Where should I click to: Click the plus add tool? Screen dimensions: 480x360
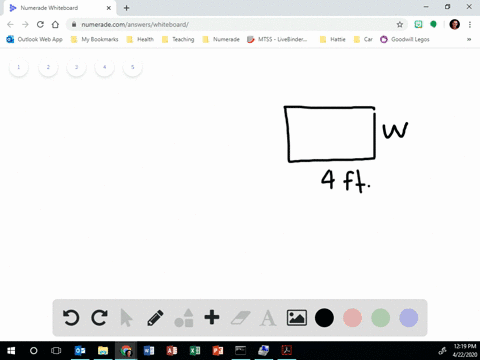click(212, 317)
